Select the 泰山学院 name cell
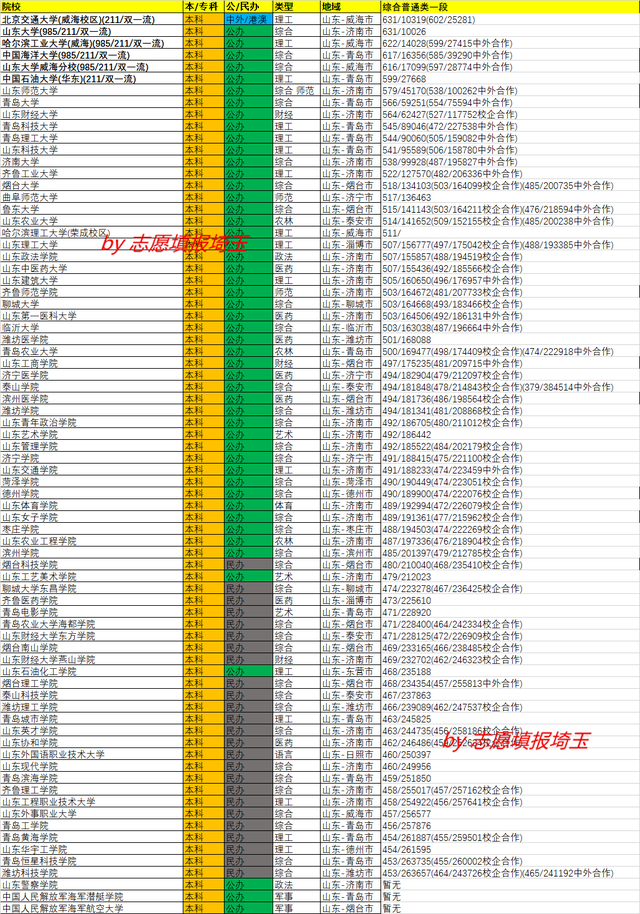Image resolution: width=640 pixels, height=914 pixels. click(92, 387)
